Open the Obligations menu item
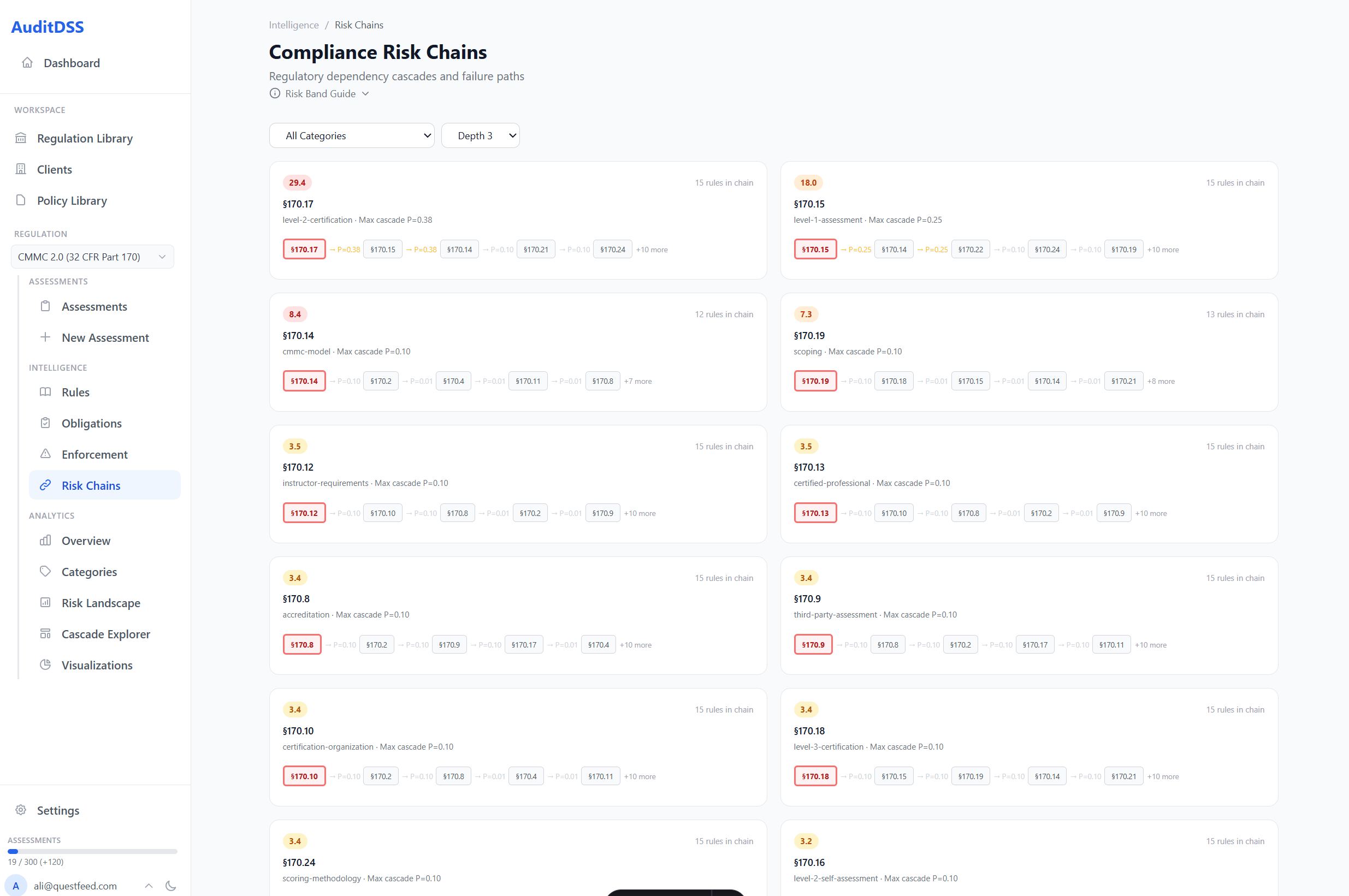1349x896 pixels. tap(91, 423)
